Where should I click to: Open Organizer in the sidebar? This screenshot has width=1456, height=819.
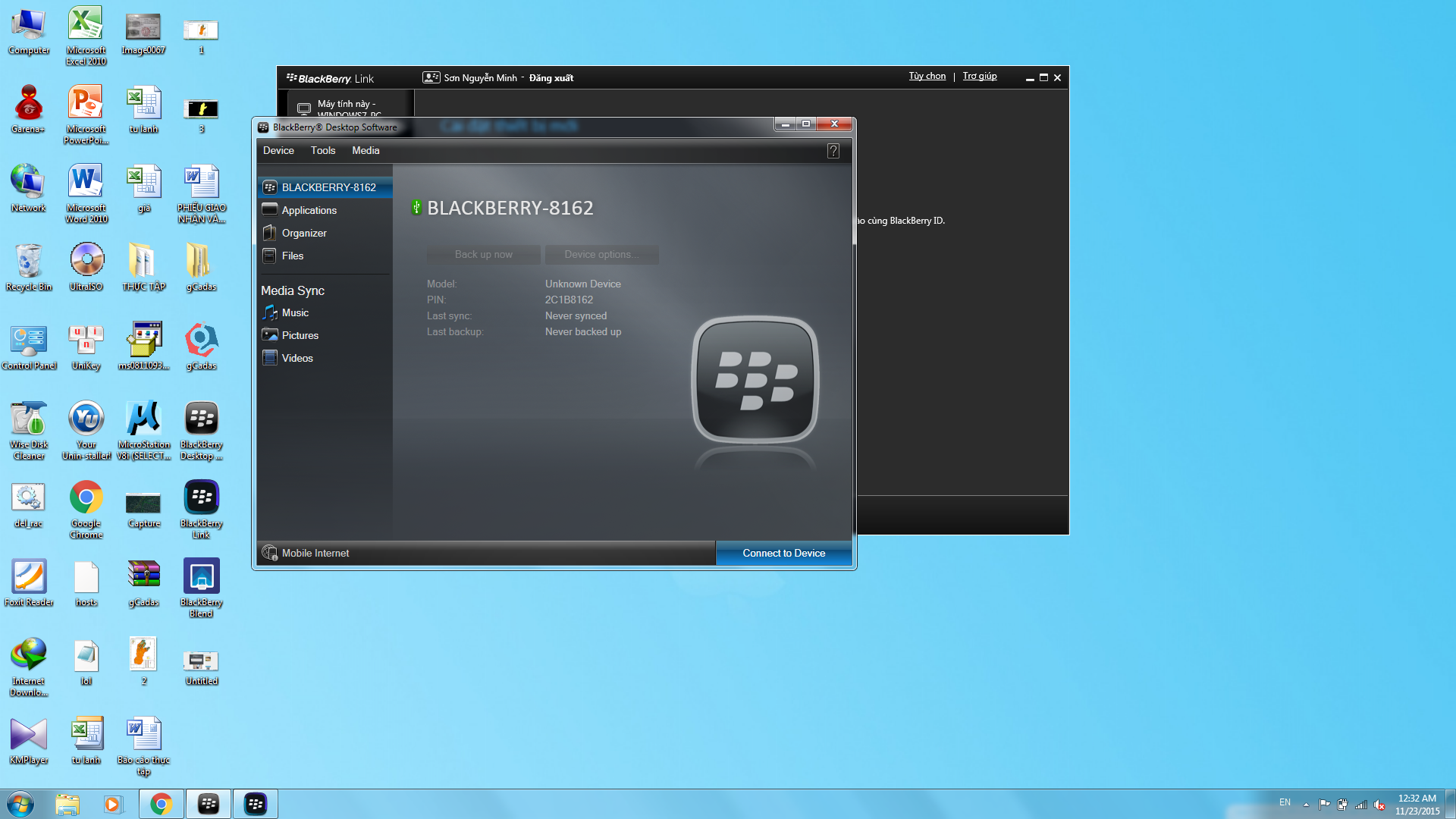pos(325,233)
